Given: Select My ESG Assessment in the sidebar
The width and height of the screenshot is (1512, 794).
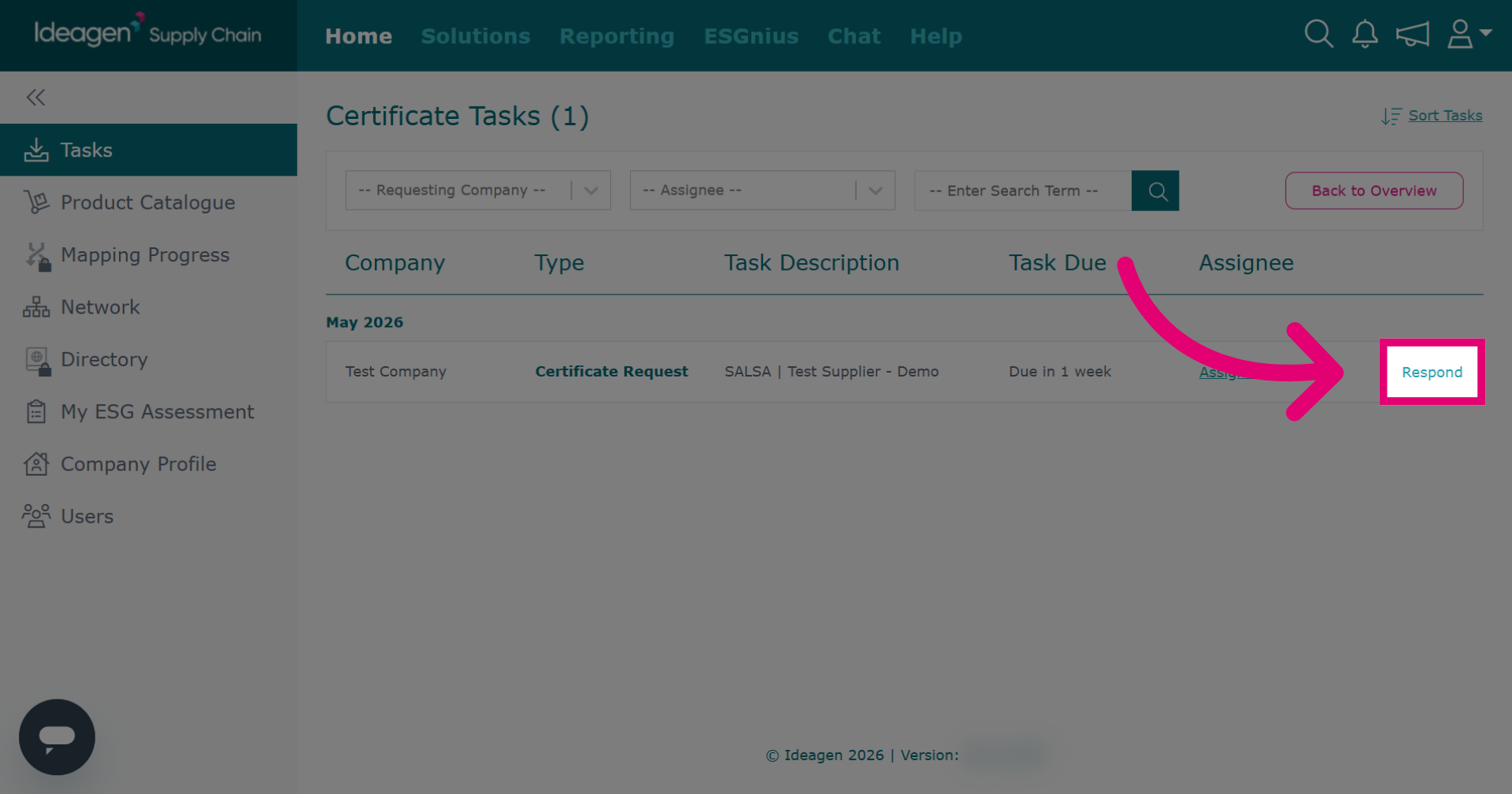Looking at the screenshot, I should tap(148, 412).
